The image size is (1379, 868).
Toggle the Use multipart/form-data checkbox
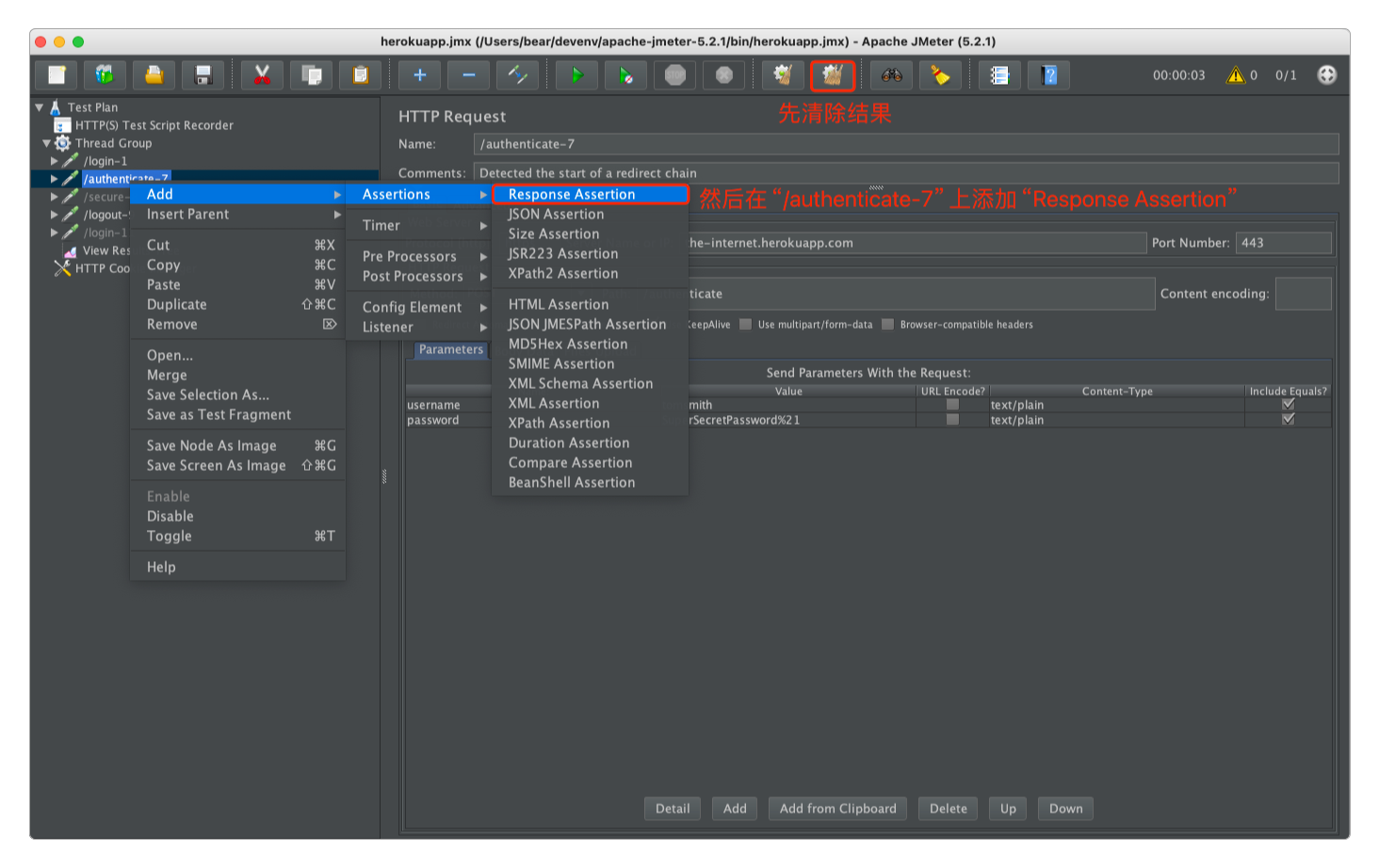(x=746, y=324)
